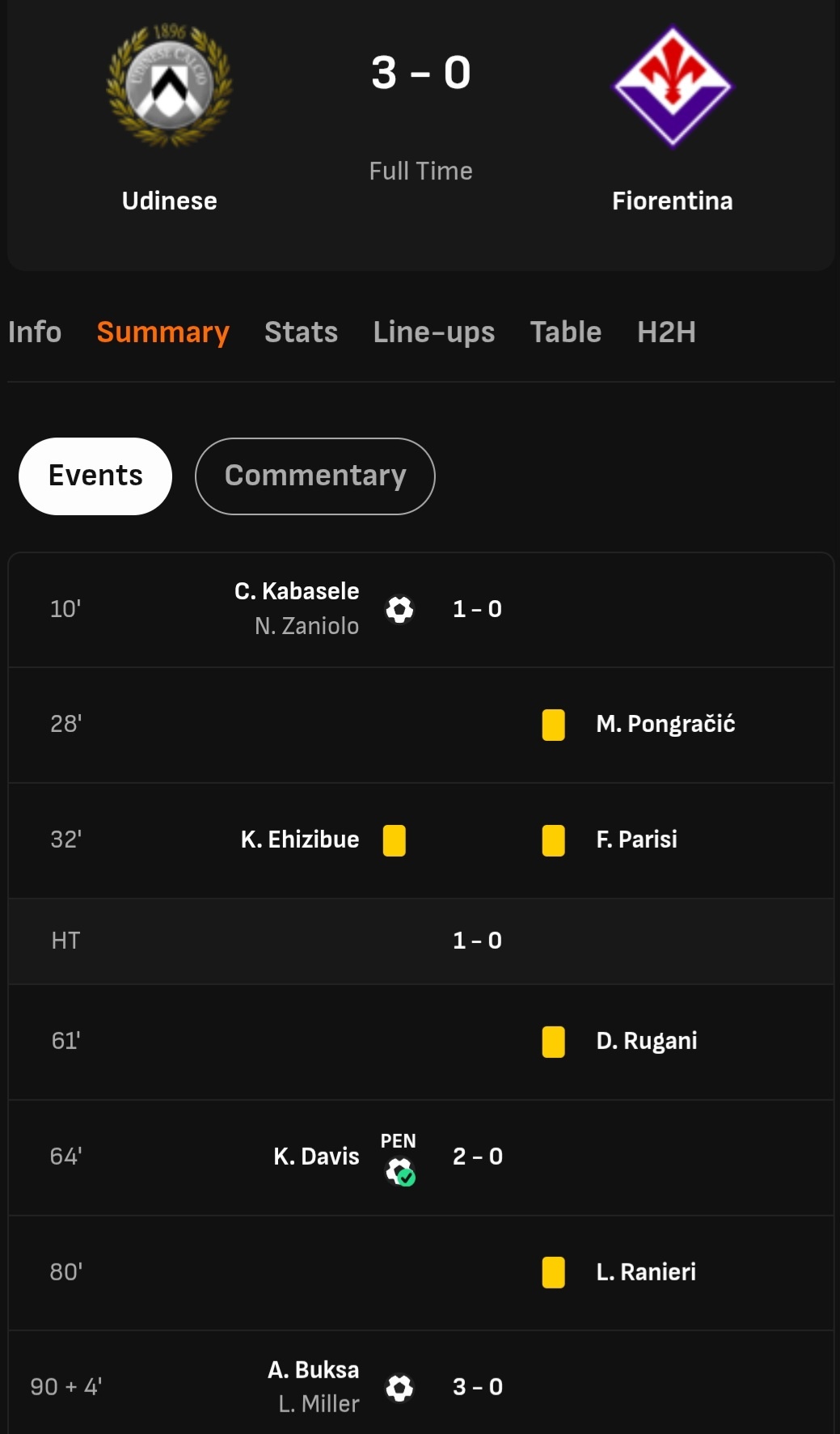
Task: Click goal ball icon beside C. Kabasele
Action: coord(399,609)
